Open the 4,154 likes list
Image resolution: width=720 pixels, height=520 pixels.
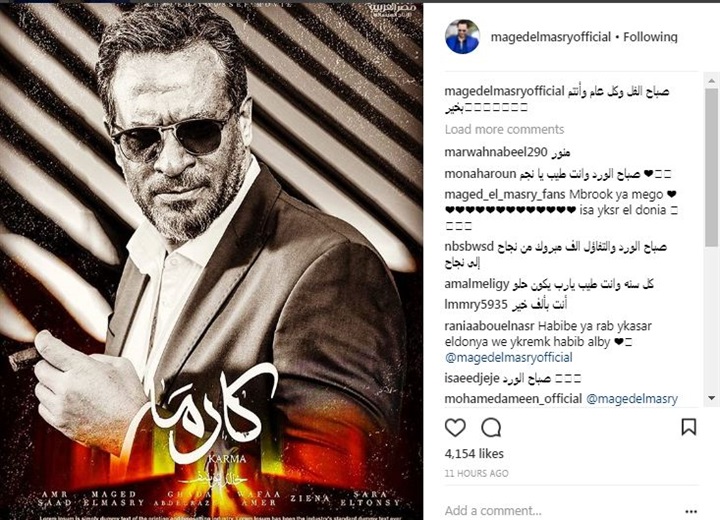(x=474, y=454)
